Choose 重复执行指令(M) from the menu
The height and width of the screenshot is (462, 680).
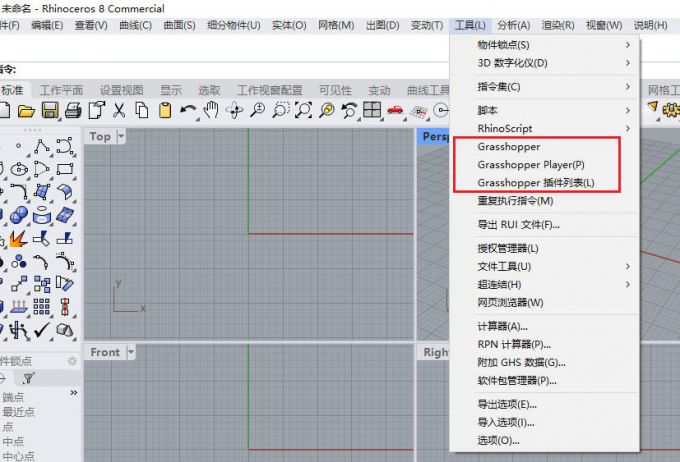click(x=545, y=201)
